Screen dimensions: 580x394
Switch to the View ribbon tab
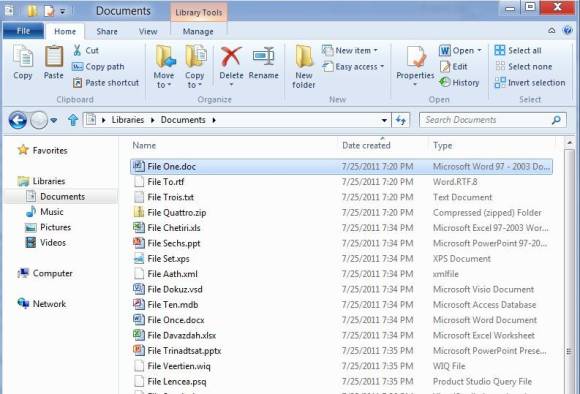[x=148, y=31]
